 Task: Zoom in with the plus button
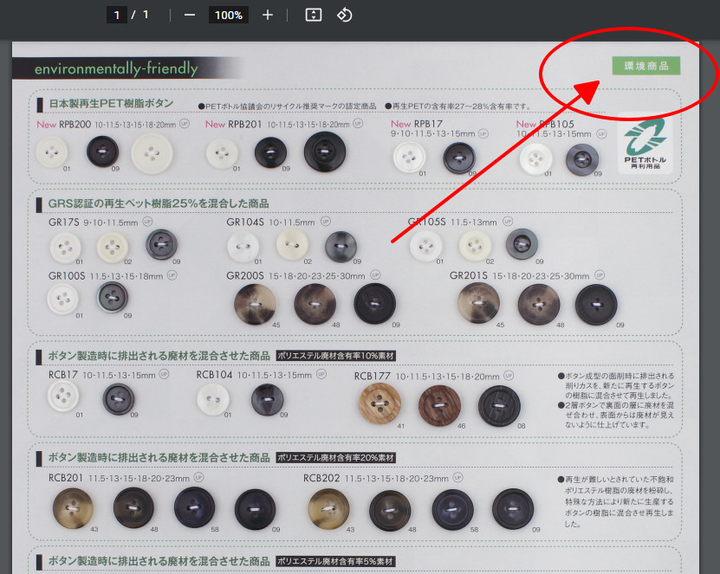[x=267, y=15]
